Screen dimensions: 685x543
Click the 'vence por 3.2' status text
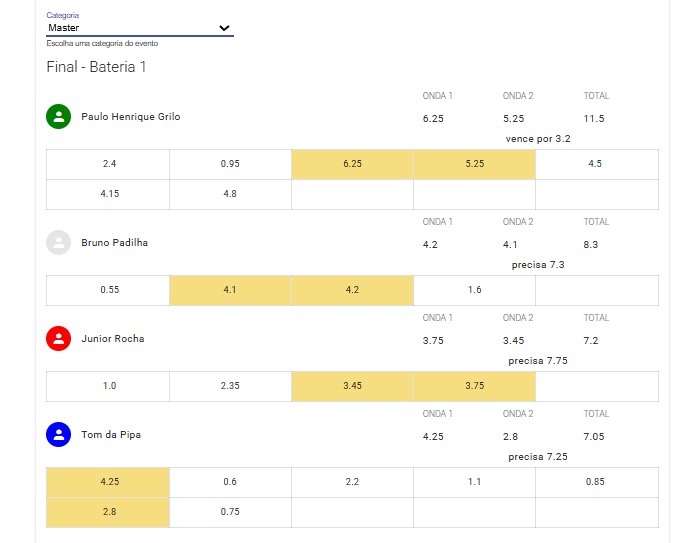(538, 139)
